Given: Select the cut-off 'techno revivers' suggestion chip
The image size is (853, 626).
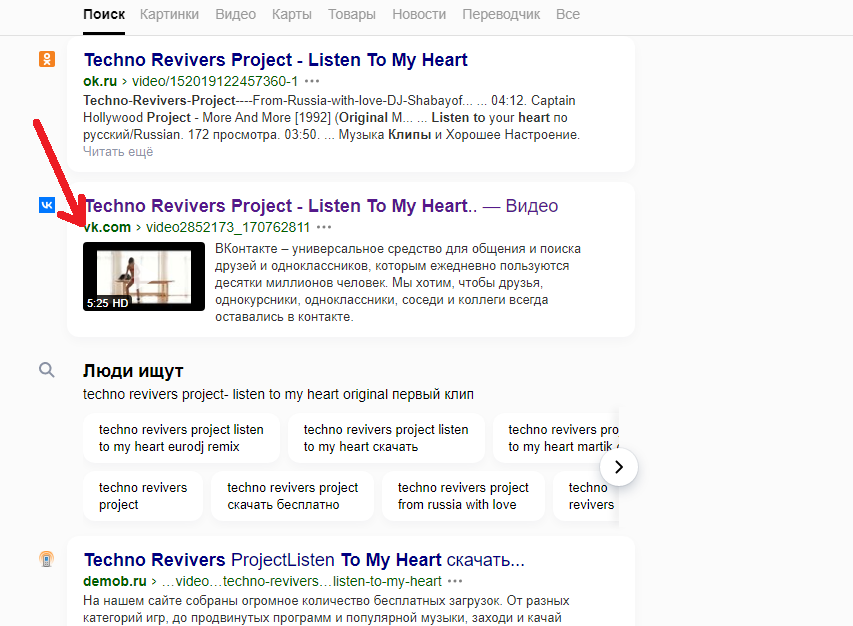Looking at the screenshot, I should [x=586, y=496].
